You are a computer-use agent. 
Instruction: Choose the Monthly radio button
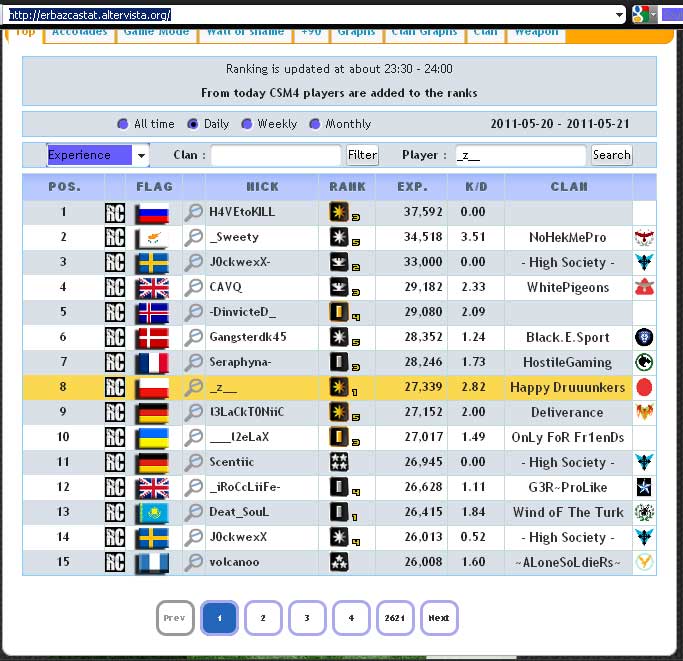(315, 124)
